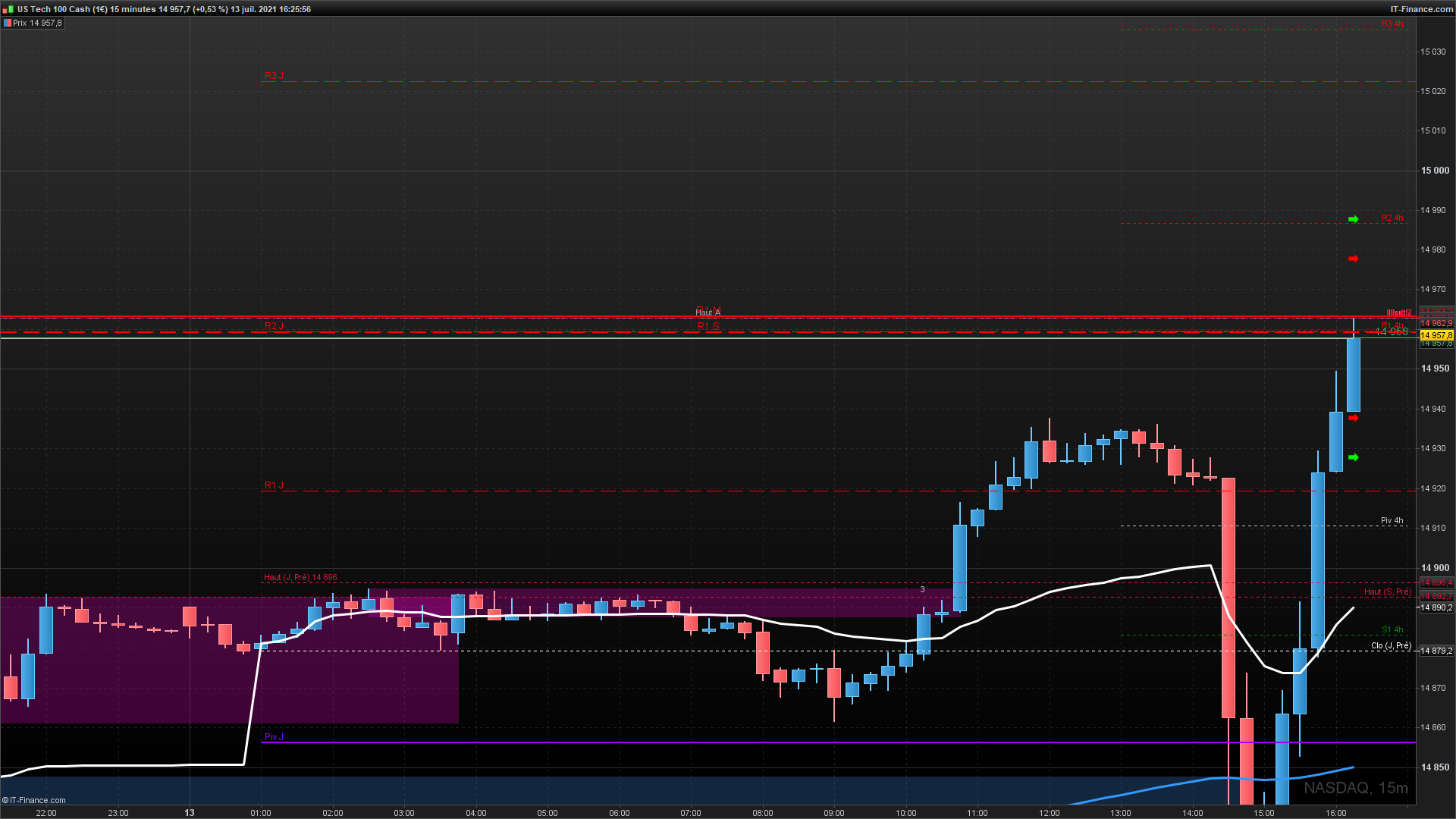Select the yellow current price tag 14 957,8

[1436, 335]
